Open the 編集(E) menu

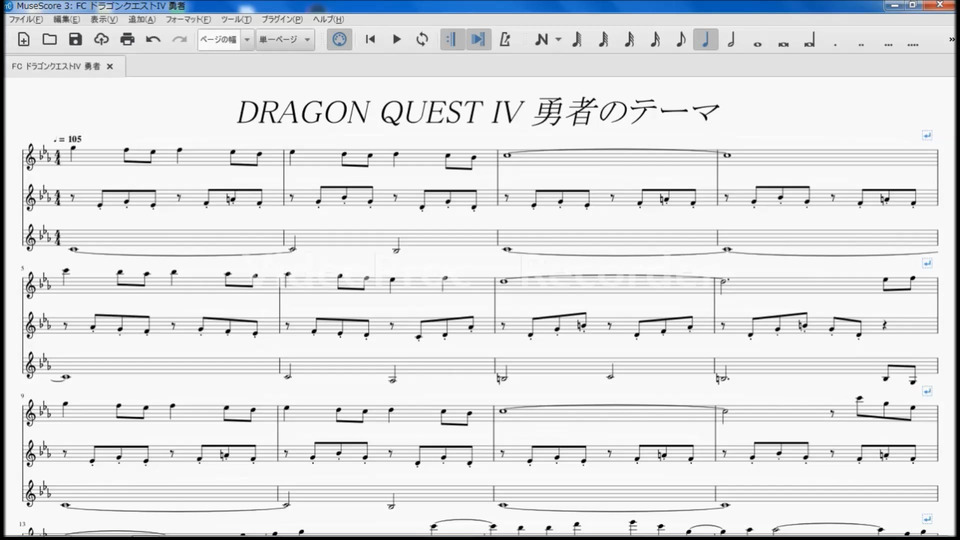(66, 20)
